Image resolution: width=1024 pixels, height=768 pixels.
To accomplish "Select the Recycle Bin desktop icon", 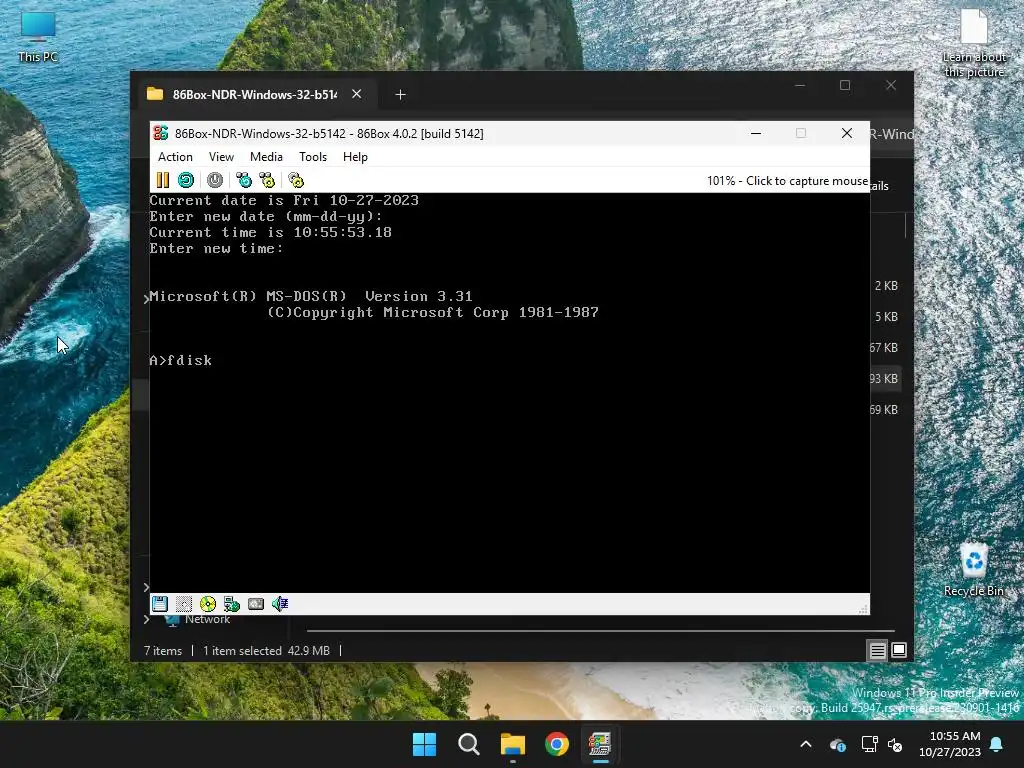I will [x=974, y=569].
